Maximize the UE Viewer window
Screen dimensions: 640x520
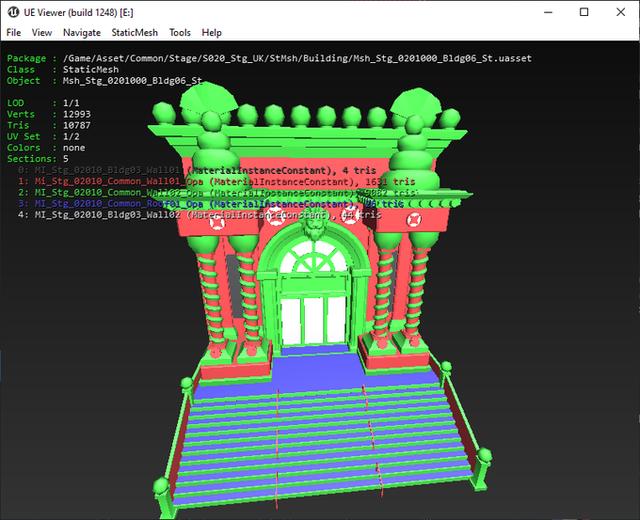(583, 11)
